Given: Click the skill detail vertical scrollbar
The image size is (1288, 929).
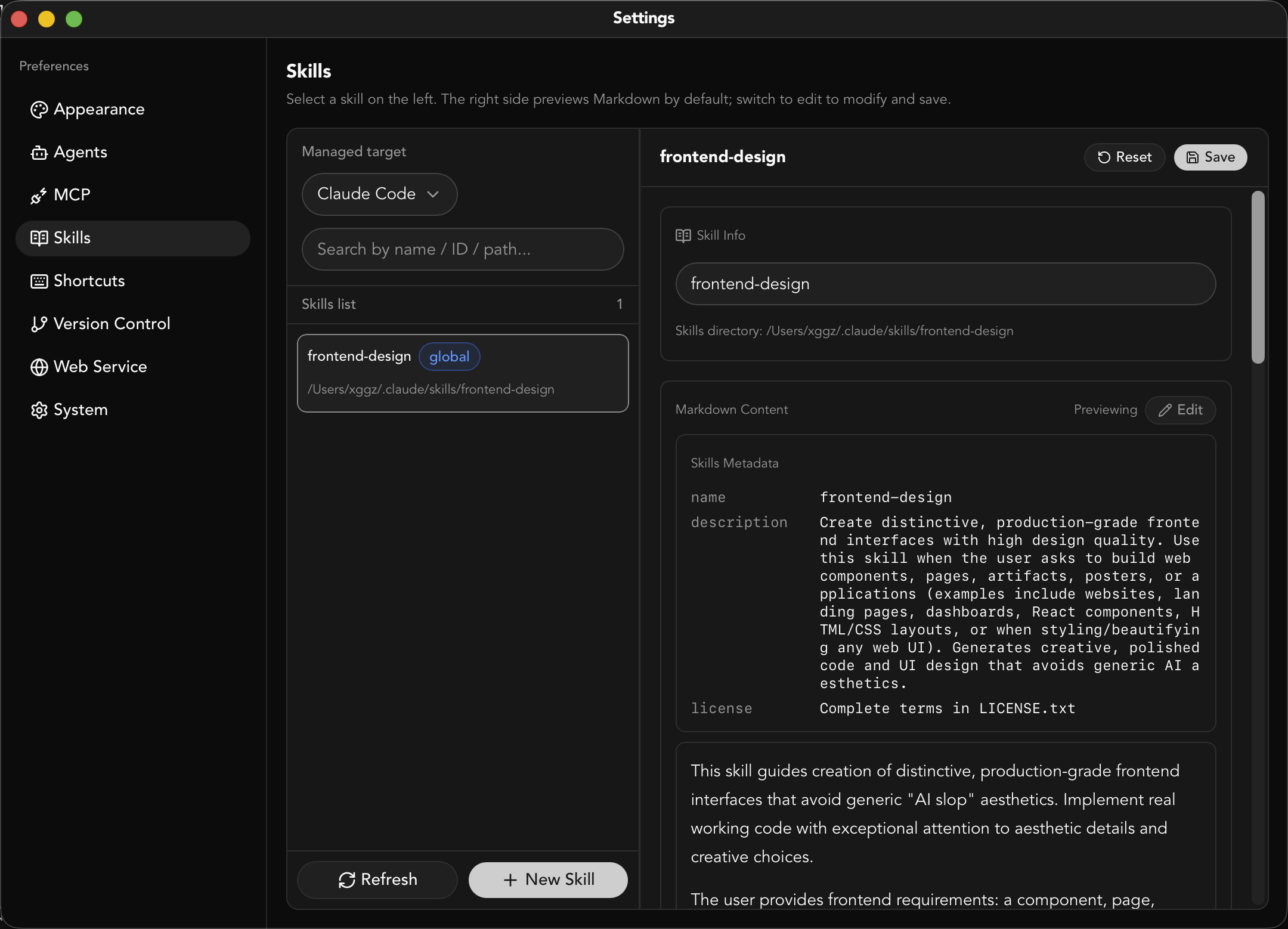Looking at the screenshot, I should (1258, 277).
